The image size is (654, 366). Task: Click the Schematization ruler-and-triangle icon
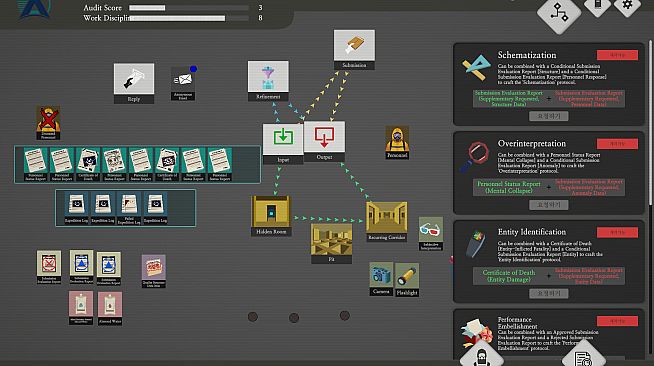click(x=476, y=68)
